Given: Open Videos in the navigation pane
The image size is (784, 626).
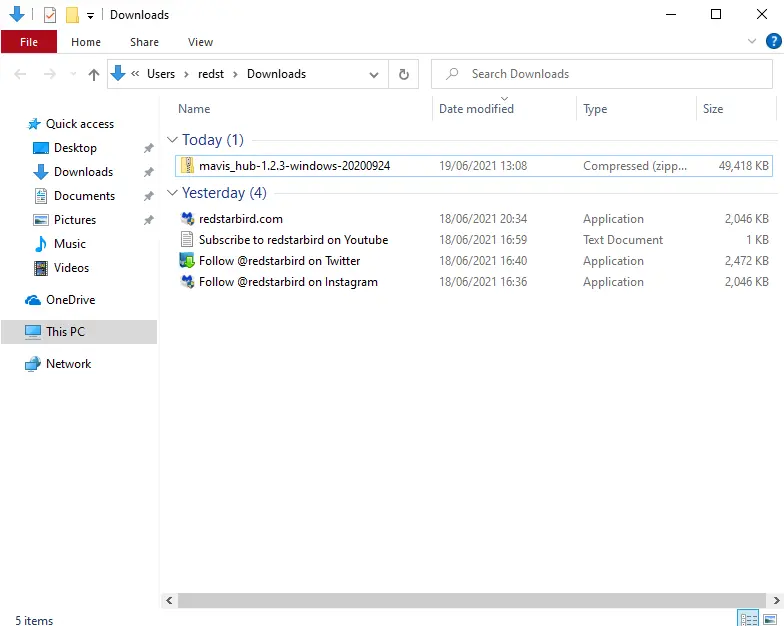Looking at the screenshot, I should point(71,268).
